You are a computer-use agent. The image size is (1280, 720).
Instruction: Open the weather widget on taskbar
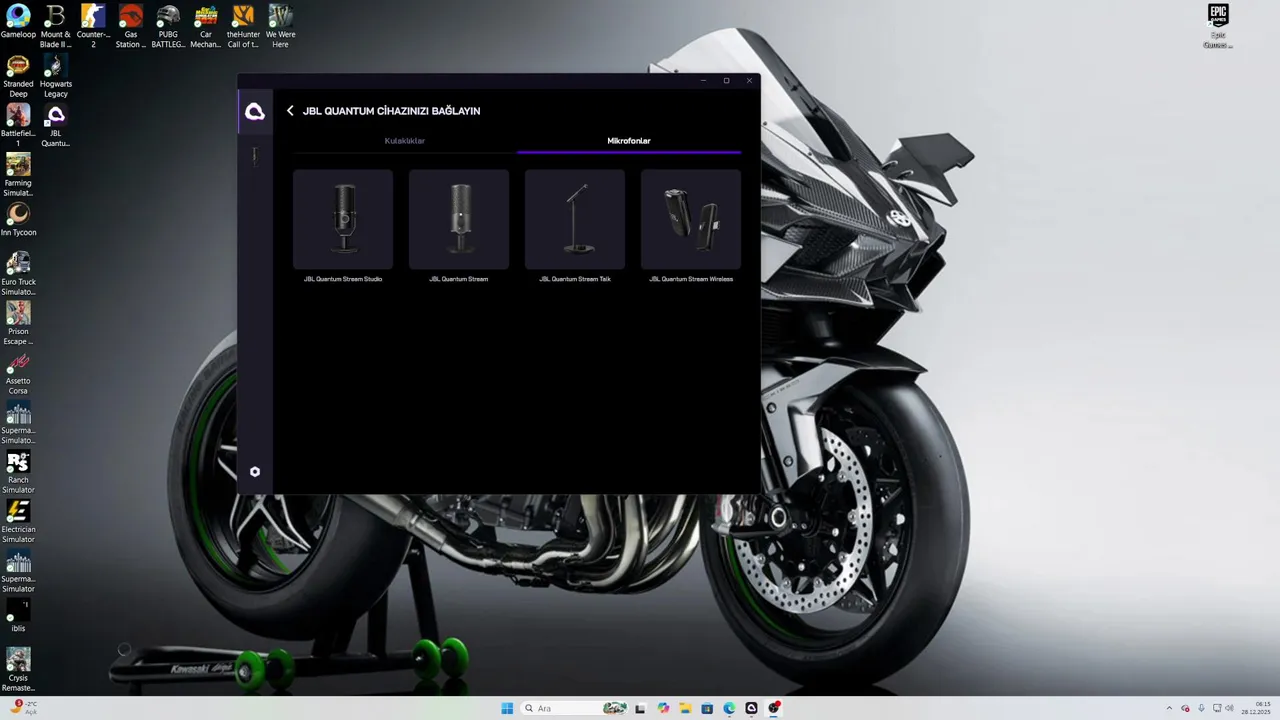pos(23,708)
